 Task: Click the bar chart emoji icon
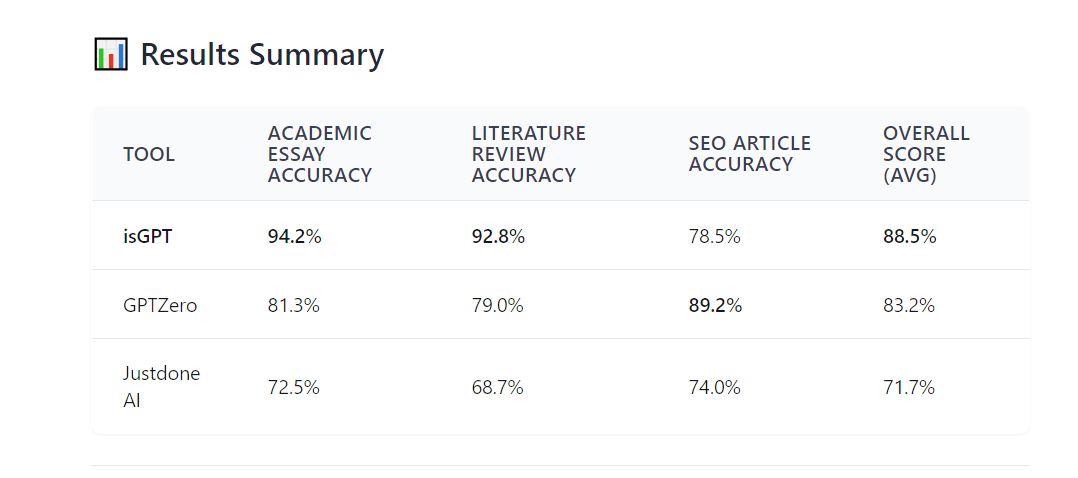[x=110, y=54]
